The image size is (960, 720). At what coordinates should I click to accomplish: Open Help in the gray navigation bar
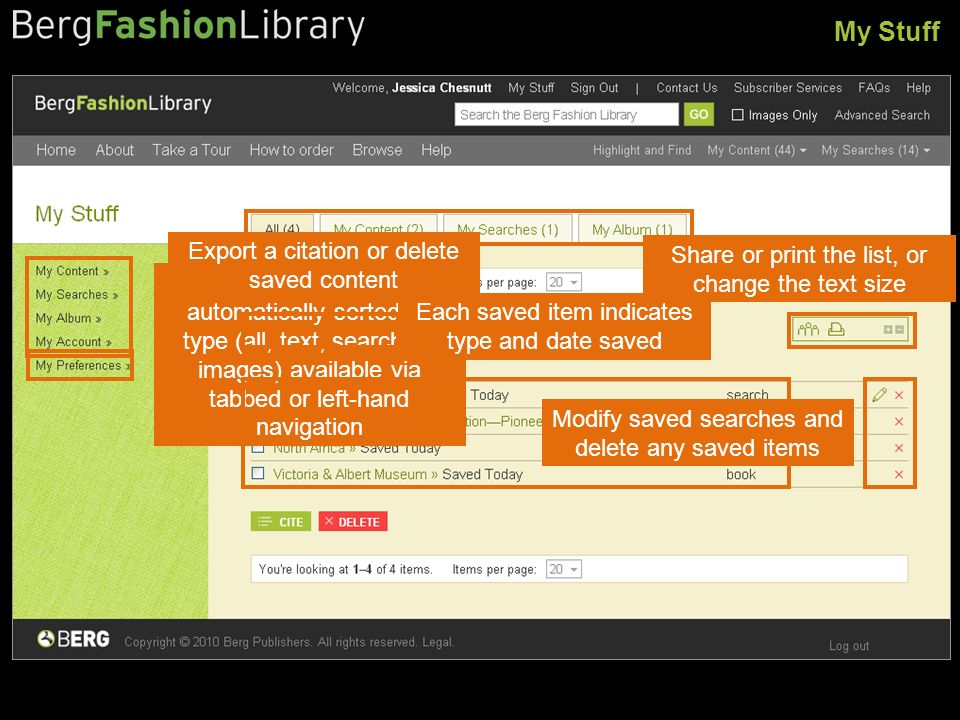[436, 150]
